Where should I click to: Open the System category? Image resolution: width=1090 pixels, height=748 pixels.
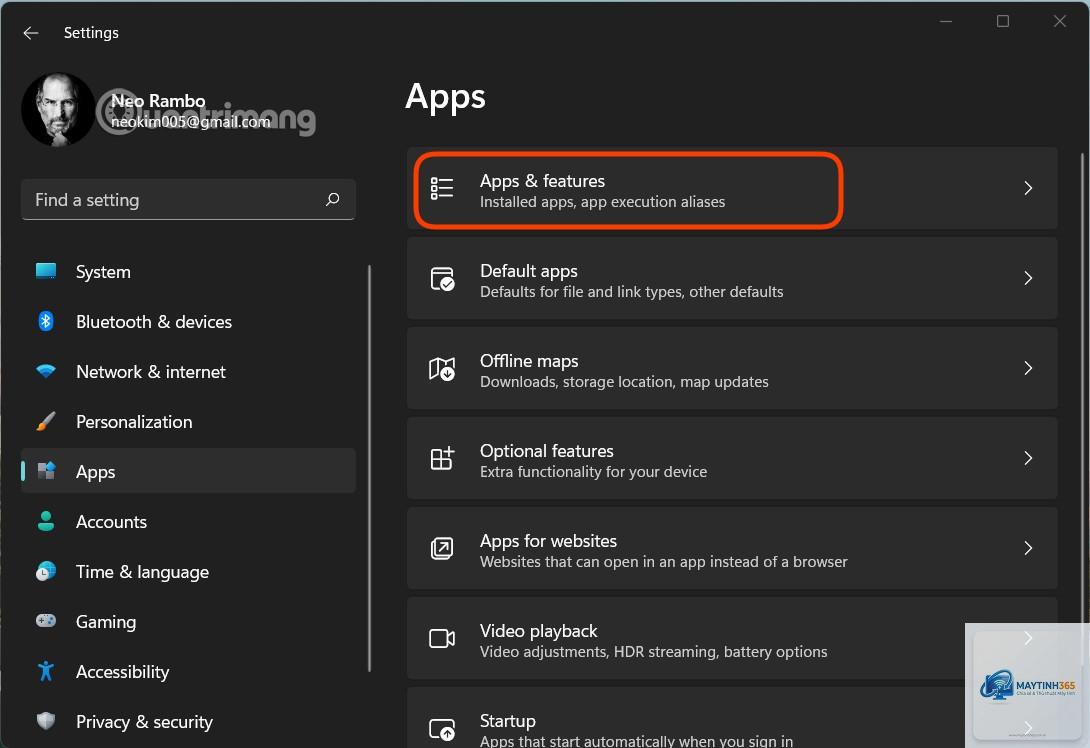coord(188,271)
